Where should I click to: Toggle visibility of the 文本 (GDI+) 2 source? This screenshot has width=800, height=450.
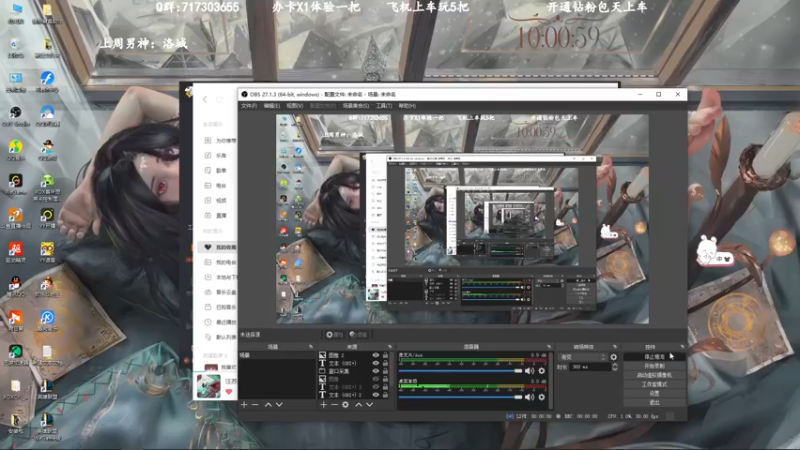(376, 395)
